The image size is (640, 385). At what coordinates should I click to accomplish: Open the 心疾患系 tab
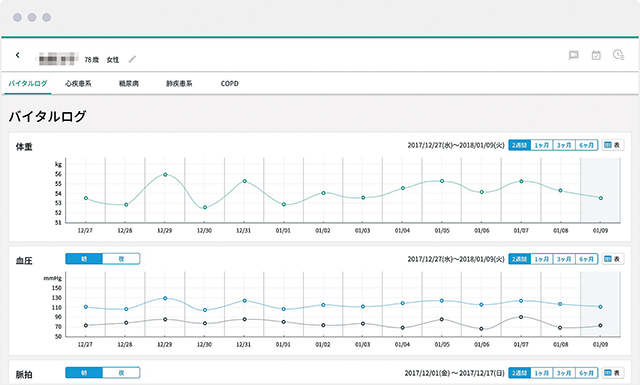click(78, 83)
